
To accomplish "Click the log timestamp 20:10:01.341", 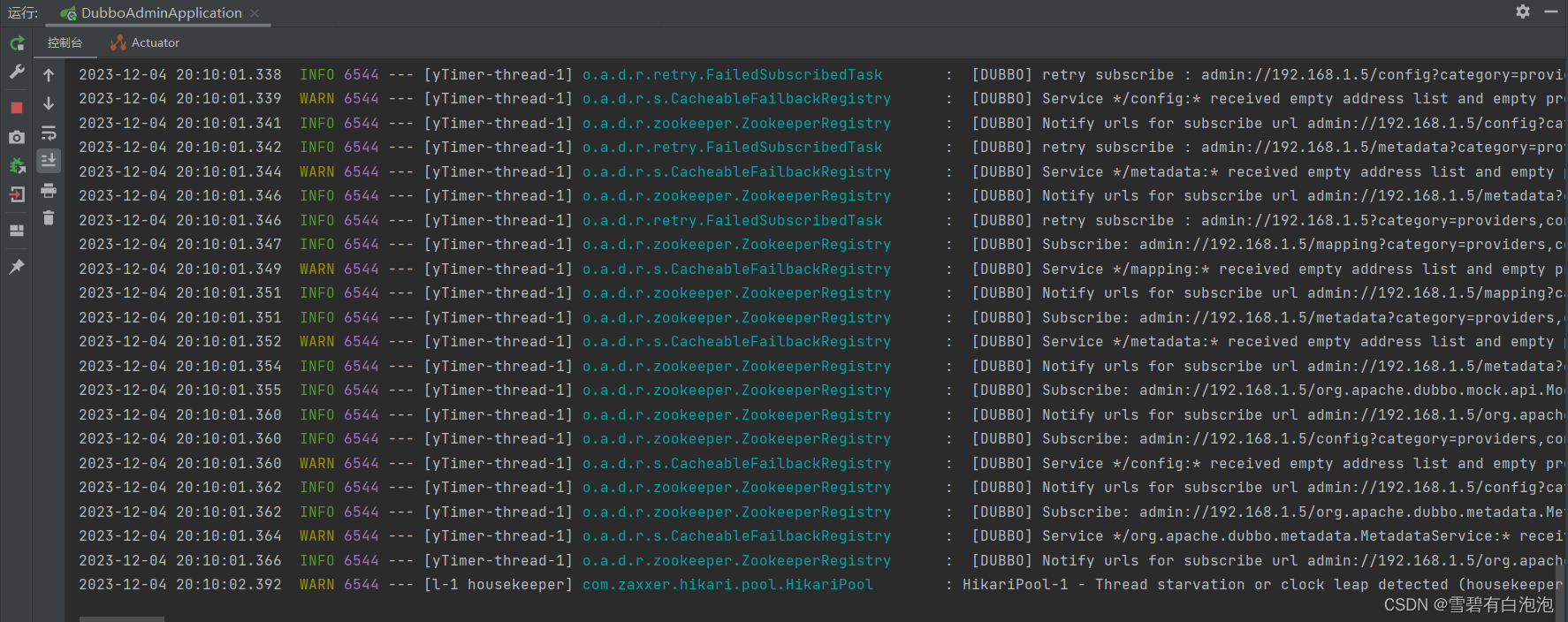I will click(x=228, y=124).
